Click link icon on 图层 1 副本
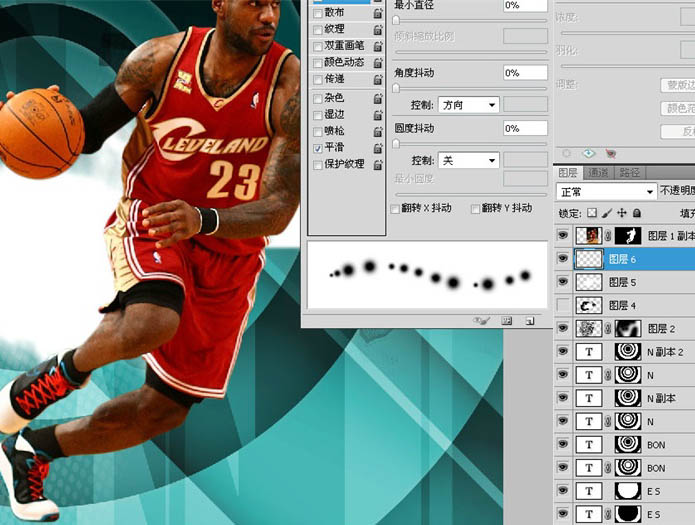695x525 pixels. [608, 235]
